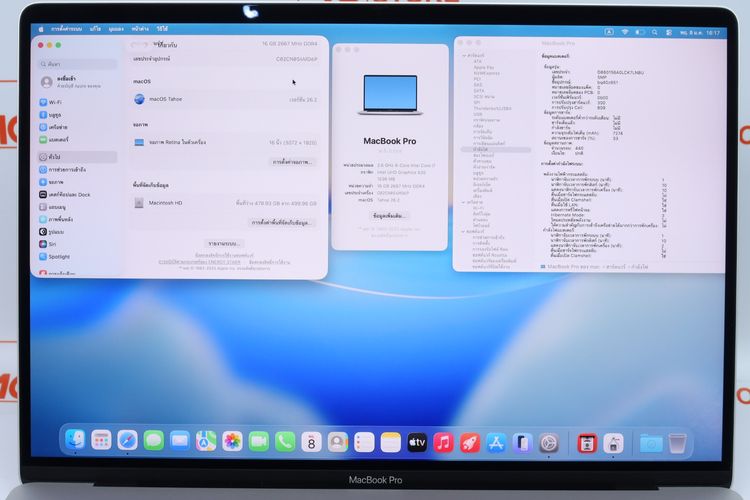
Task: Open Finder from the Dock
Action: (75, 441)
